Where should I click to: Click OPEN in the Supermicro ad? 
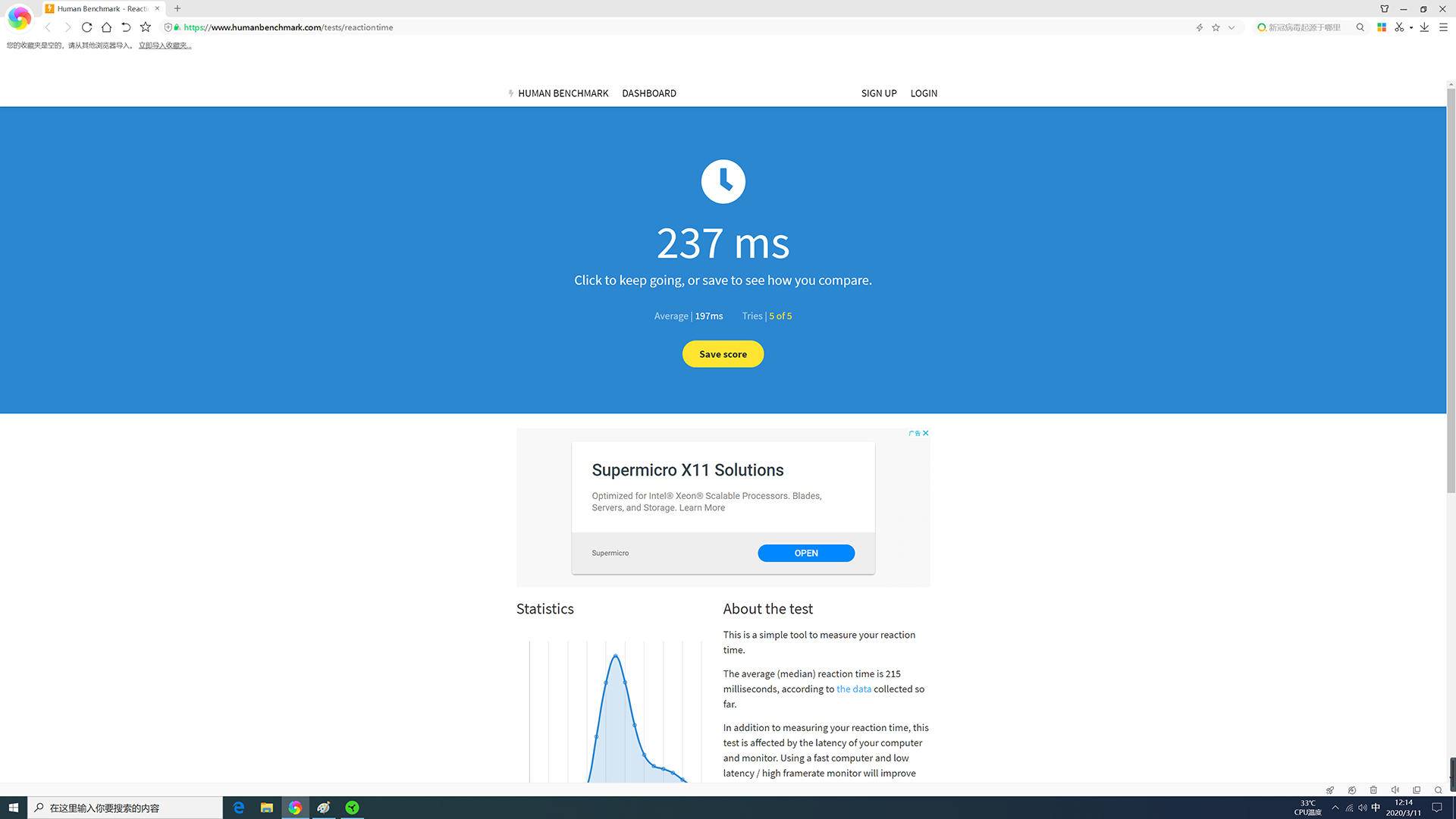click(x=805, y=553)
